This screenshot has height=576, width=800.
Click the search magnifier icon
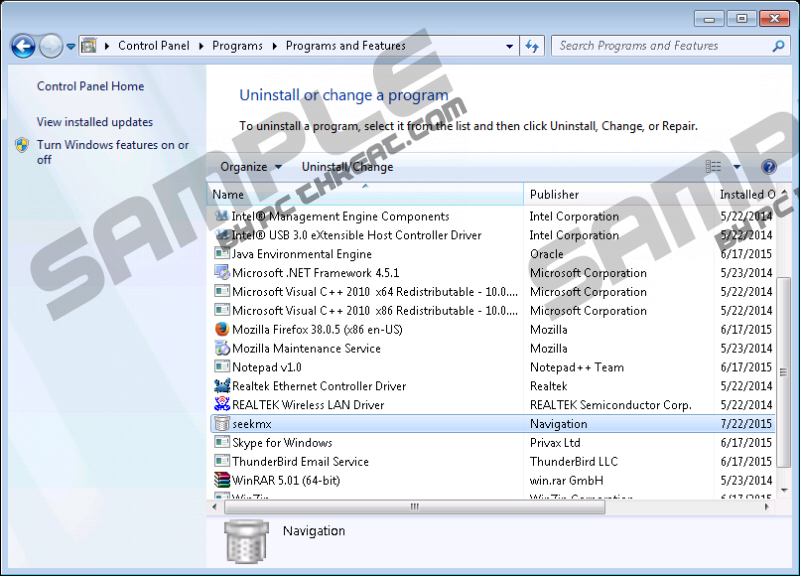pyautogui.click(x=778, y=46)
